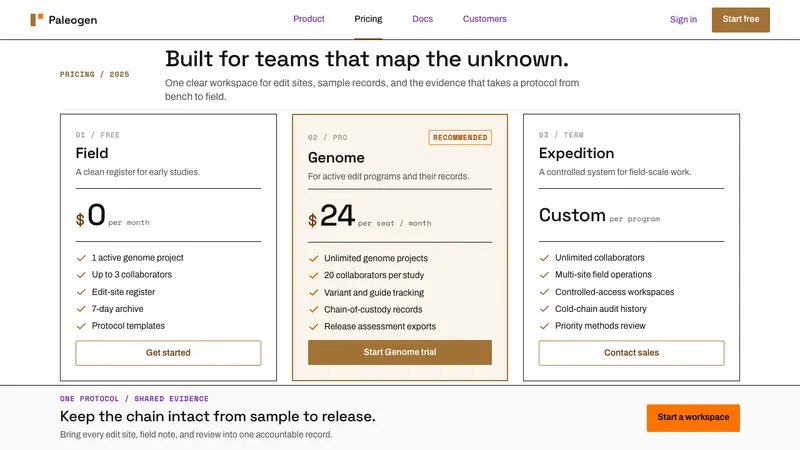
Task: Click checkmark next to 7-day archive
Action: pyautogui.click(x=81, y=309)
